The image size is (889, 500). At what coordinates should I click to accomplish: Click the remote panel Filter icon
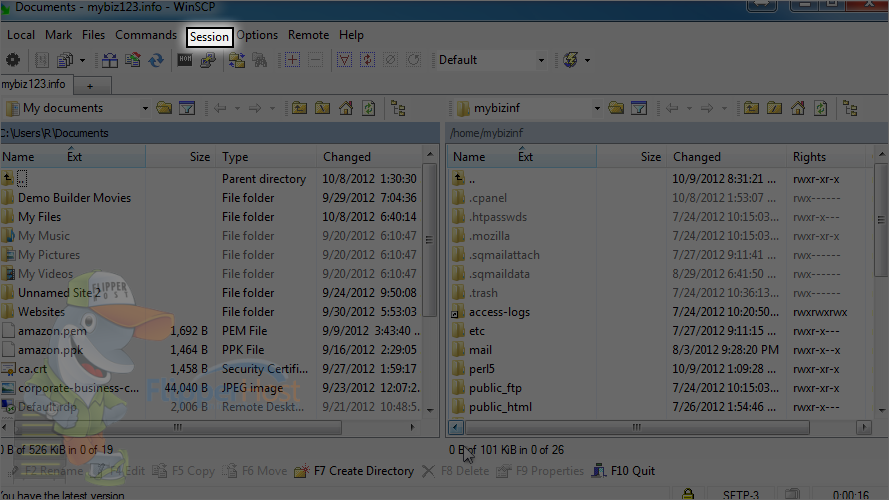coord(639,108)
